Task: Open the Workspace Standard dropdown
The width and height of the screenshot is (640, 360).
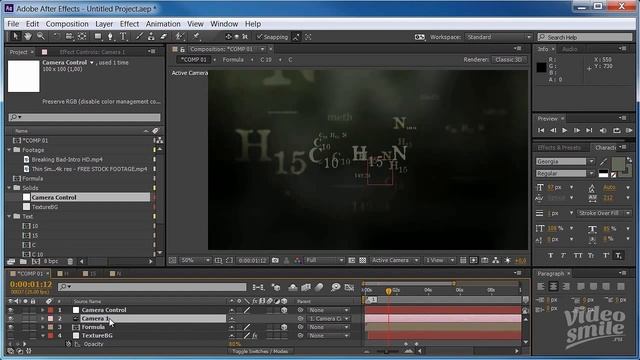Action: 499,37
